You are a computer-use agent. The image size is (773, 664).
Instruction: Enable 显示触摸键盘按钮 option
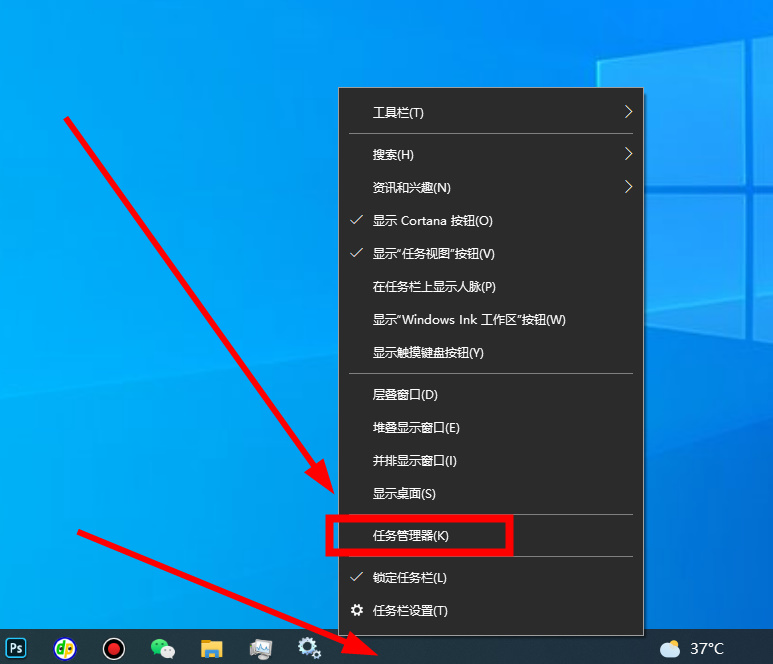coord(428,353)
